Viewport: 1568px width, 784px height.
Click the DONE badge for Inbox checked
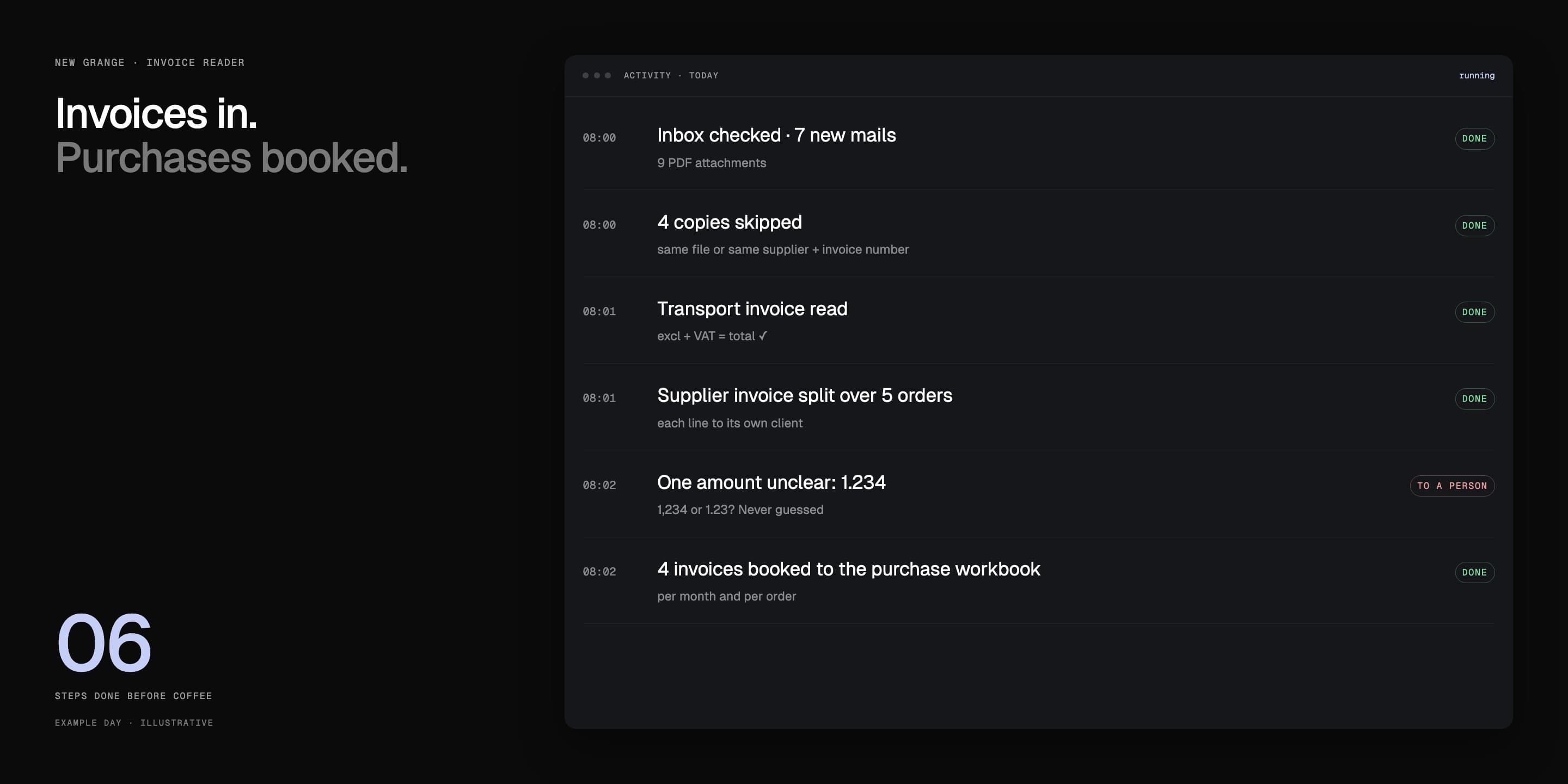pos(1474,139)
